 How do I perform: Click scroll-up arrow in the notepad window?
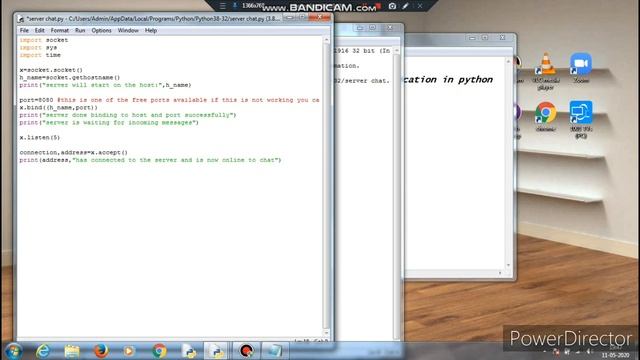point(508,61)
